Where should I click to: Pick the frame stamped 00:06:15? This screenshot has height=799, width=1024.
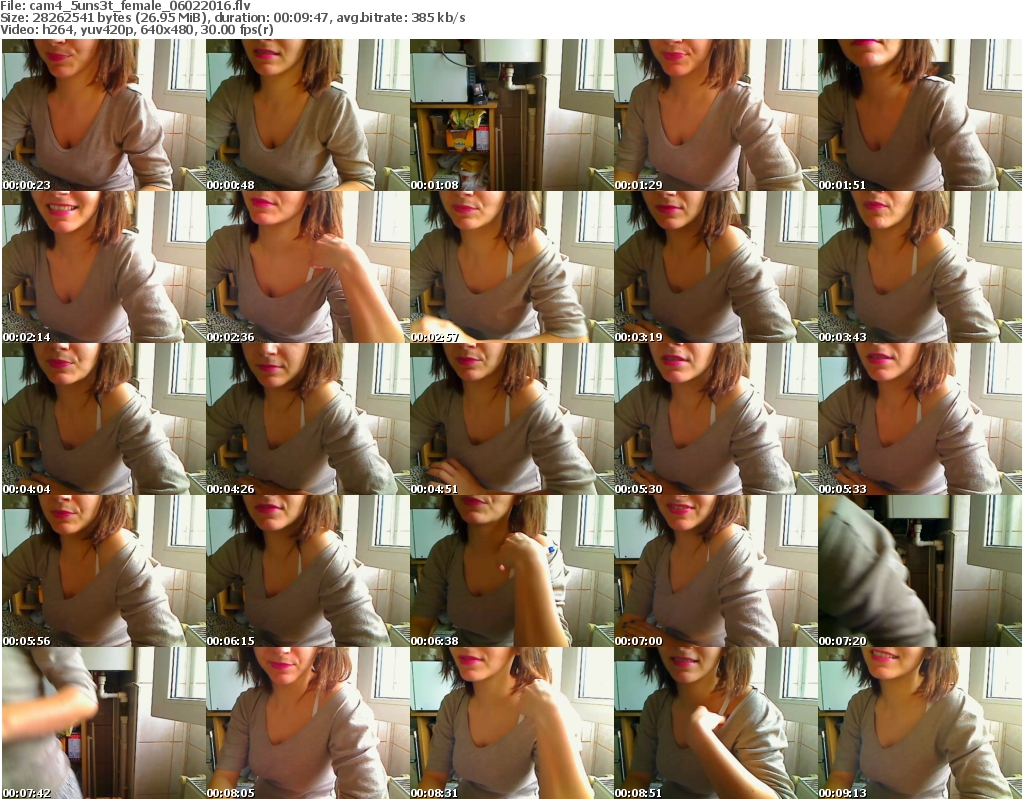308,571
